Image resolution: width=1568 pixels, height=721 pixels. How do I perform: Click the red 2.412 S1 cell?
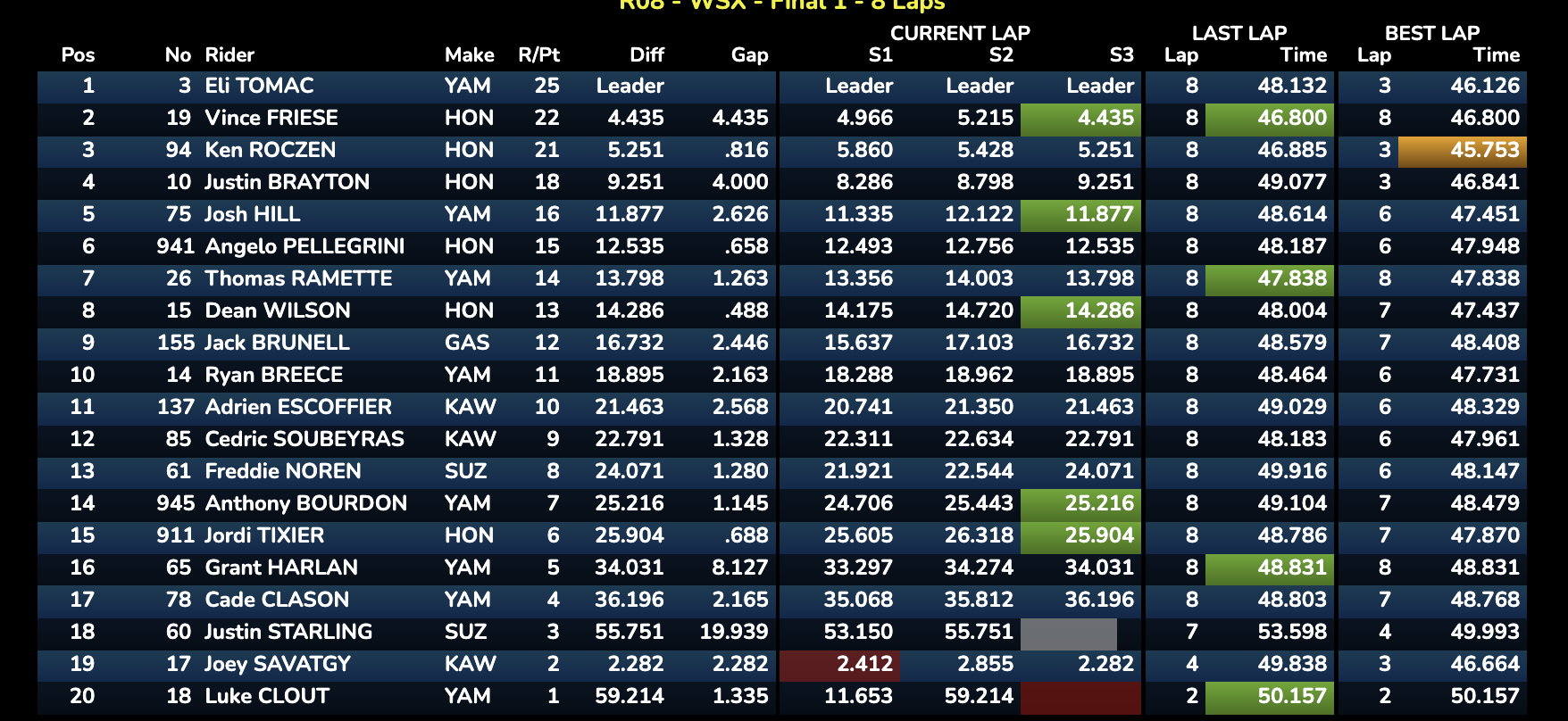(x=839, y=665)
